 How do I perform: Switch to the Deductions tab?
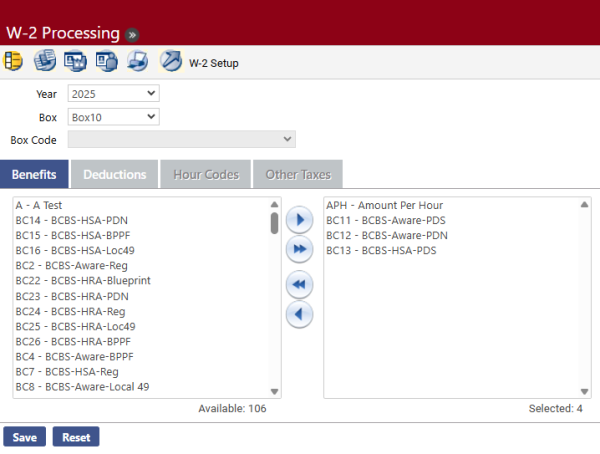coord(114,174)
